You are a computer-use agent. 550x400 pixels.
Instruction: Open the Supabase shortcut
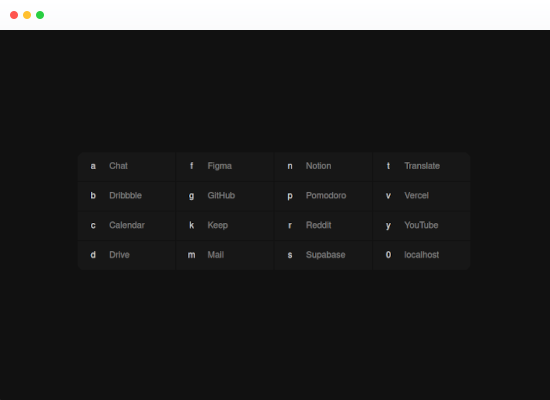[323, 255]
